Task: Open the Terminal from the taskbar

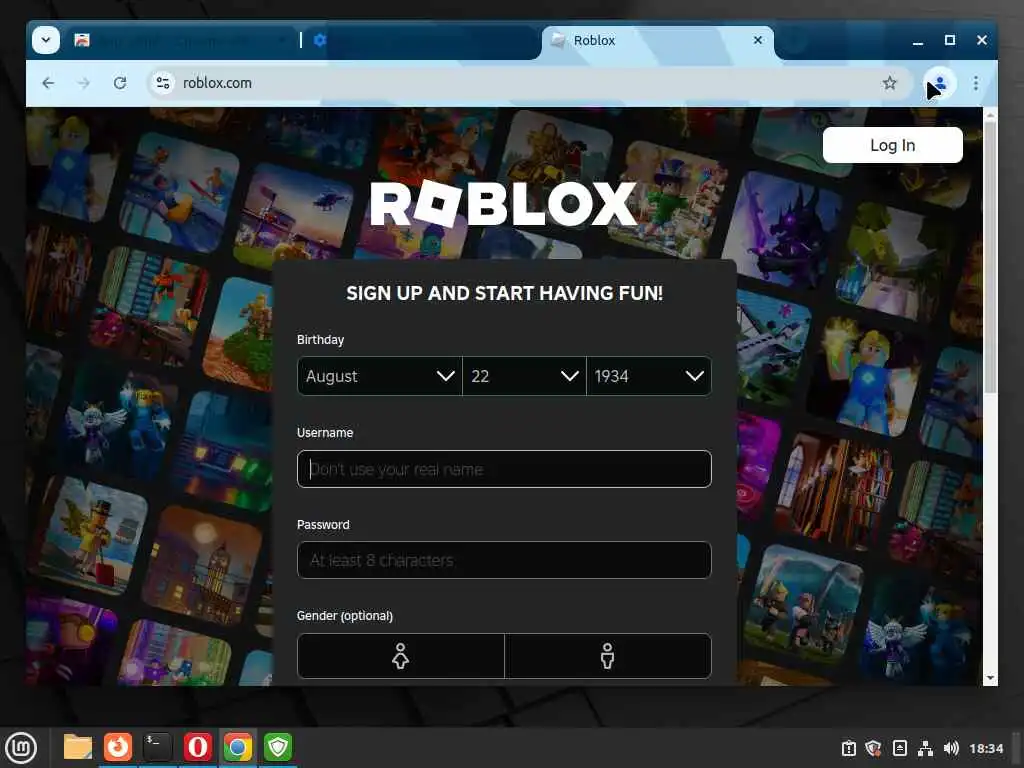Action: (x=157, y=747)
